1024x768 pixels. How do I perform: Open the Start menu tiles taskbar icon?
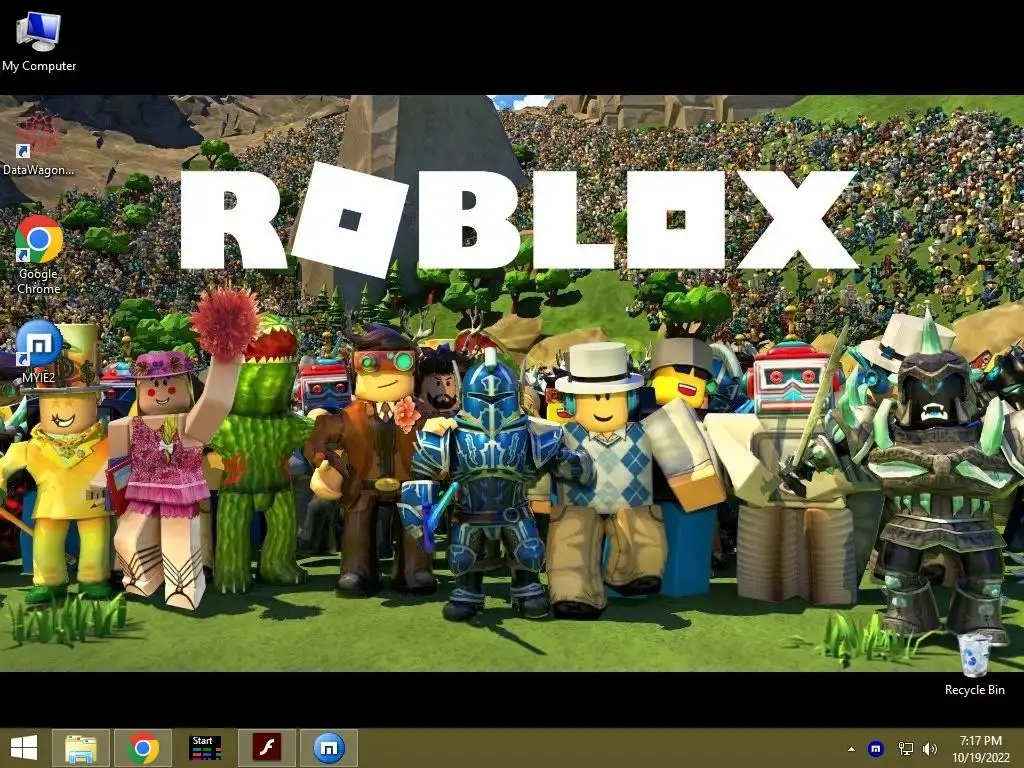point(205,748)
